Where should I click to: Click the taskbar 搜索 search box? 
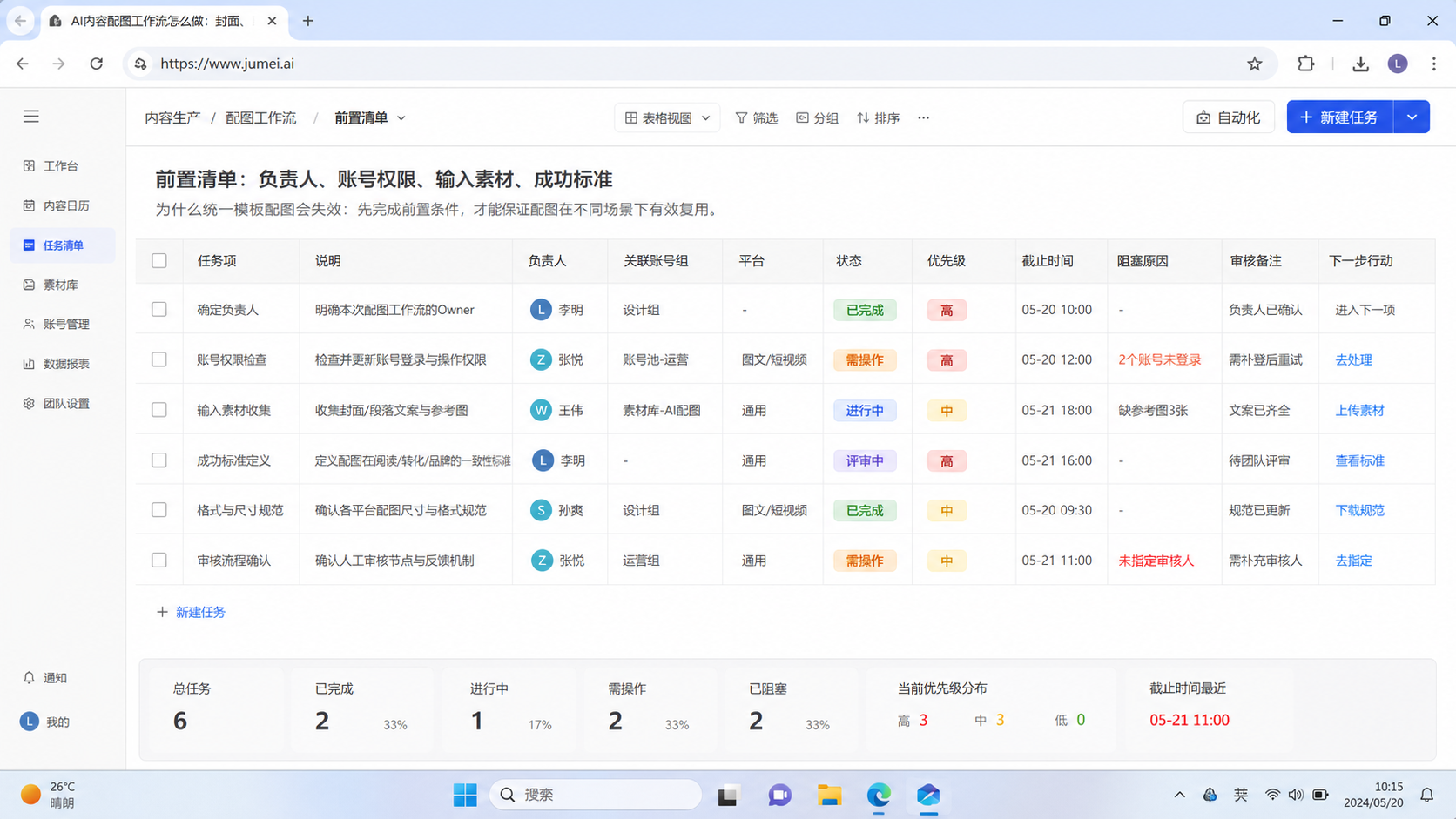pos(596,795)
